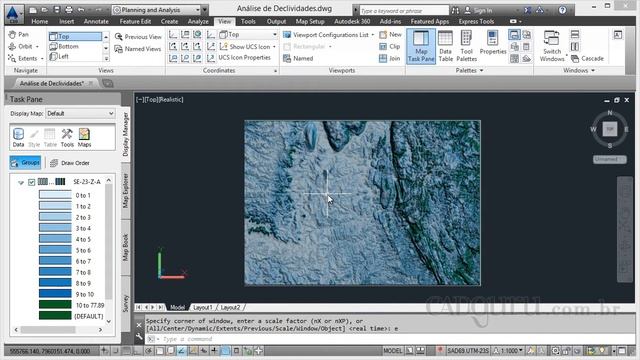Open the [Realistic] visual style control

(x=171, y=100)
